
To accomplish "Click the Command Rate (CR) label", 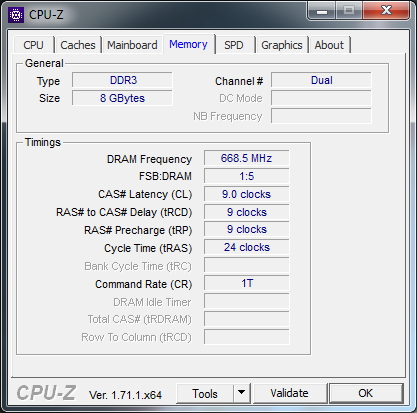I will tap(144, 284).
